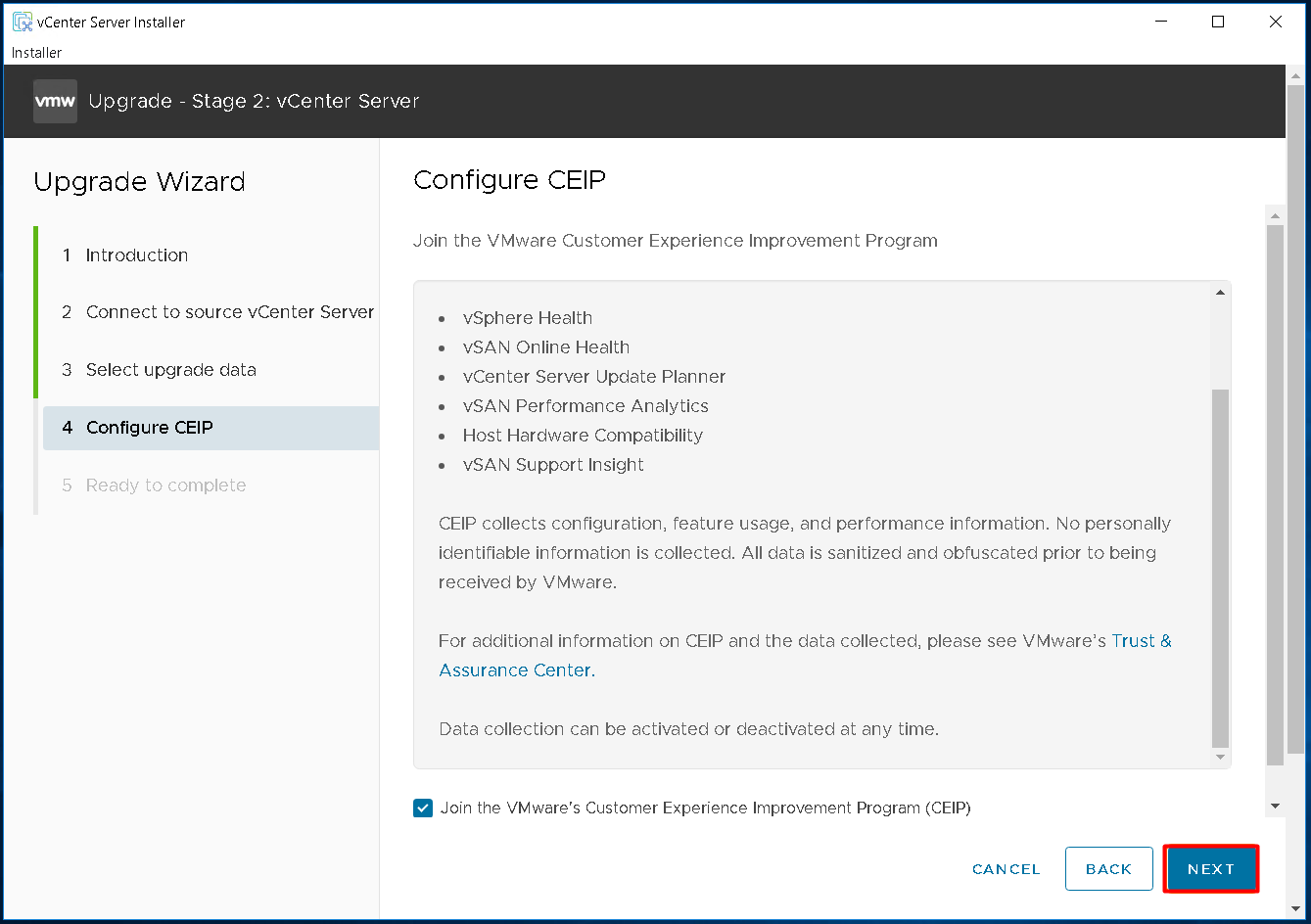
Task: Click the vmw logo in the header
Action: point(55,102)
